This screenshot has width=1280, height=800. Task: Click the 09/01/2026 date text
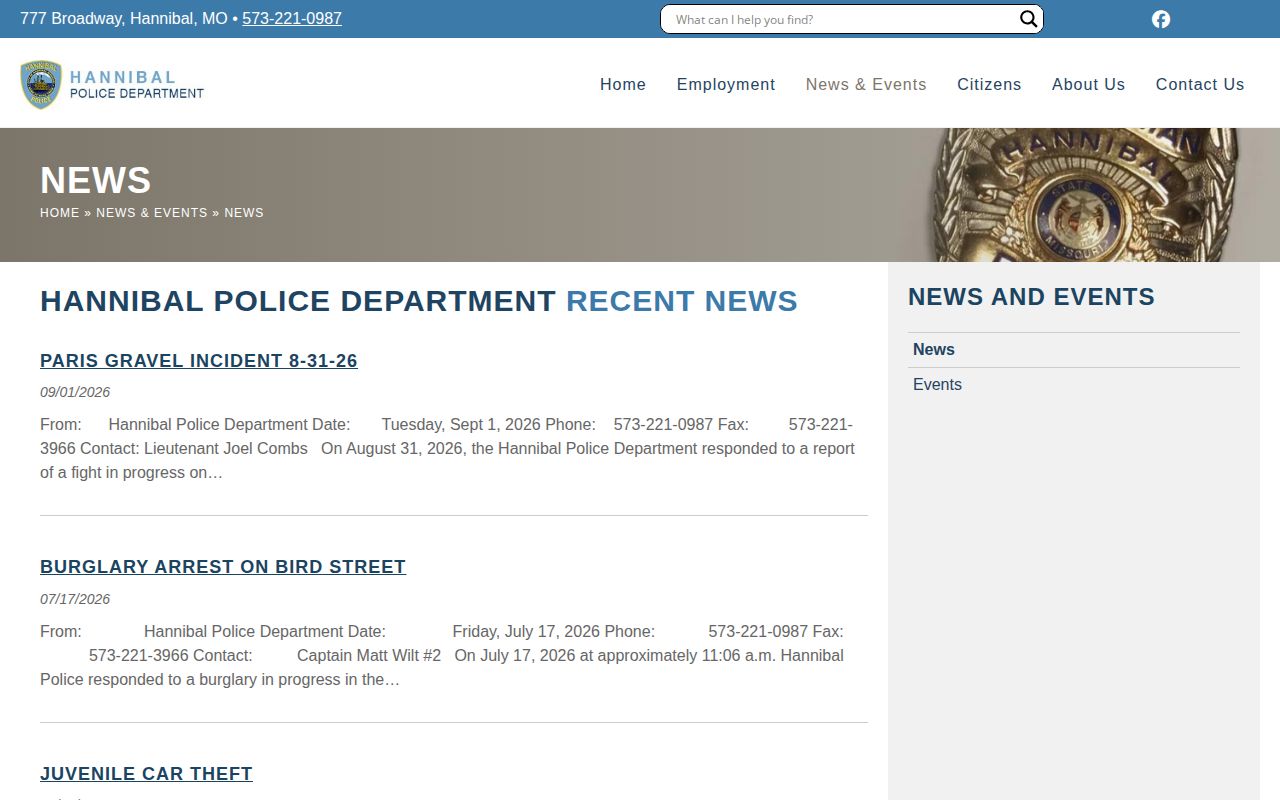click(75, 392)
